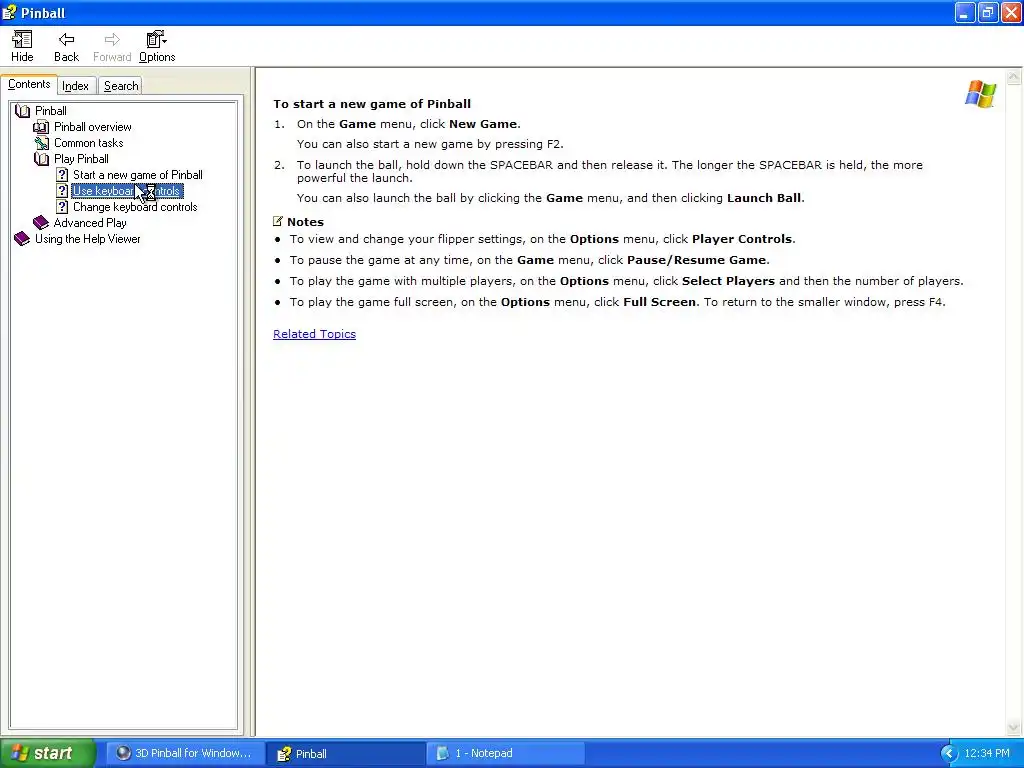1024x768 pixels.
Task: Switch to the Search tab
Action: tap(121, 86)
